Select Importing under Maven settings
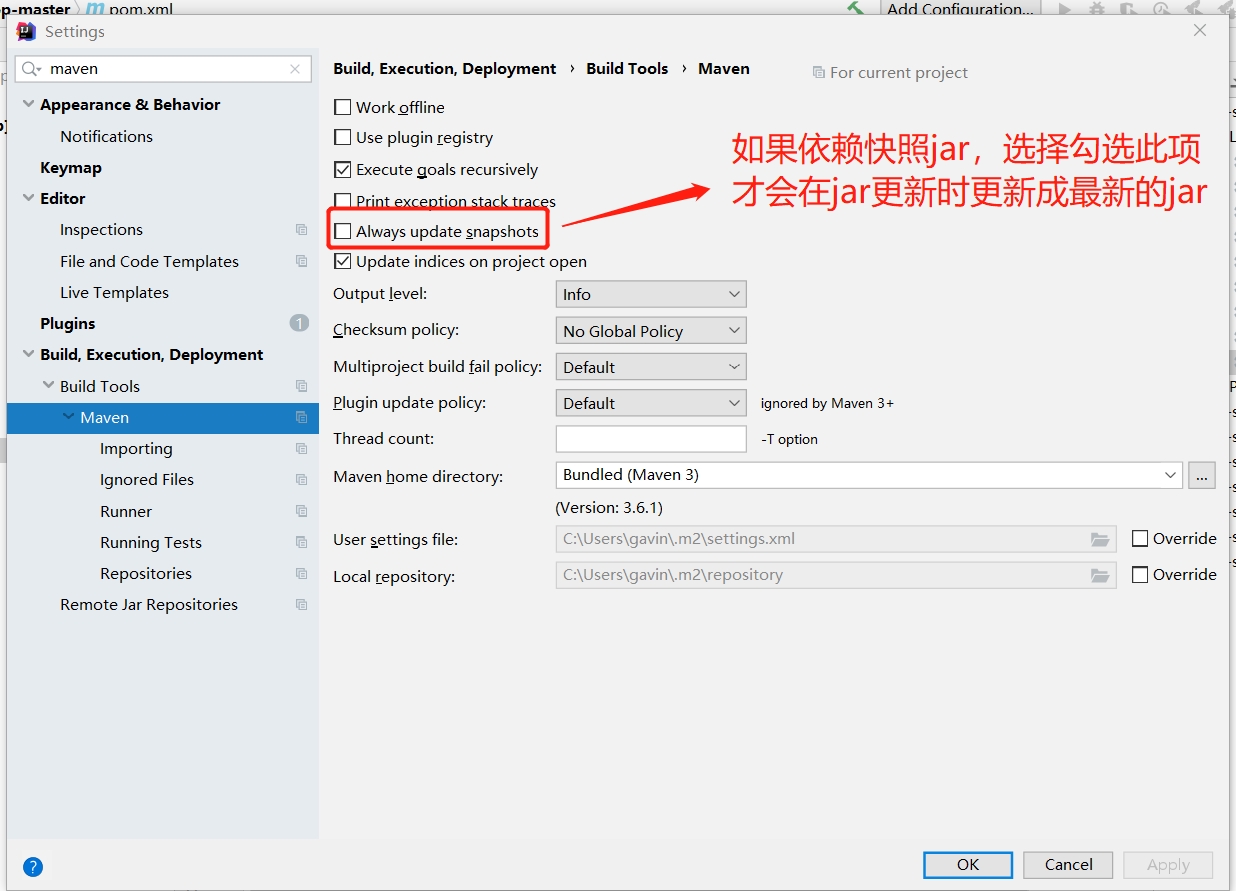Viewport: 1236px width, 891px height. pyautogui.click(x=136, y=449)
